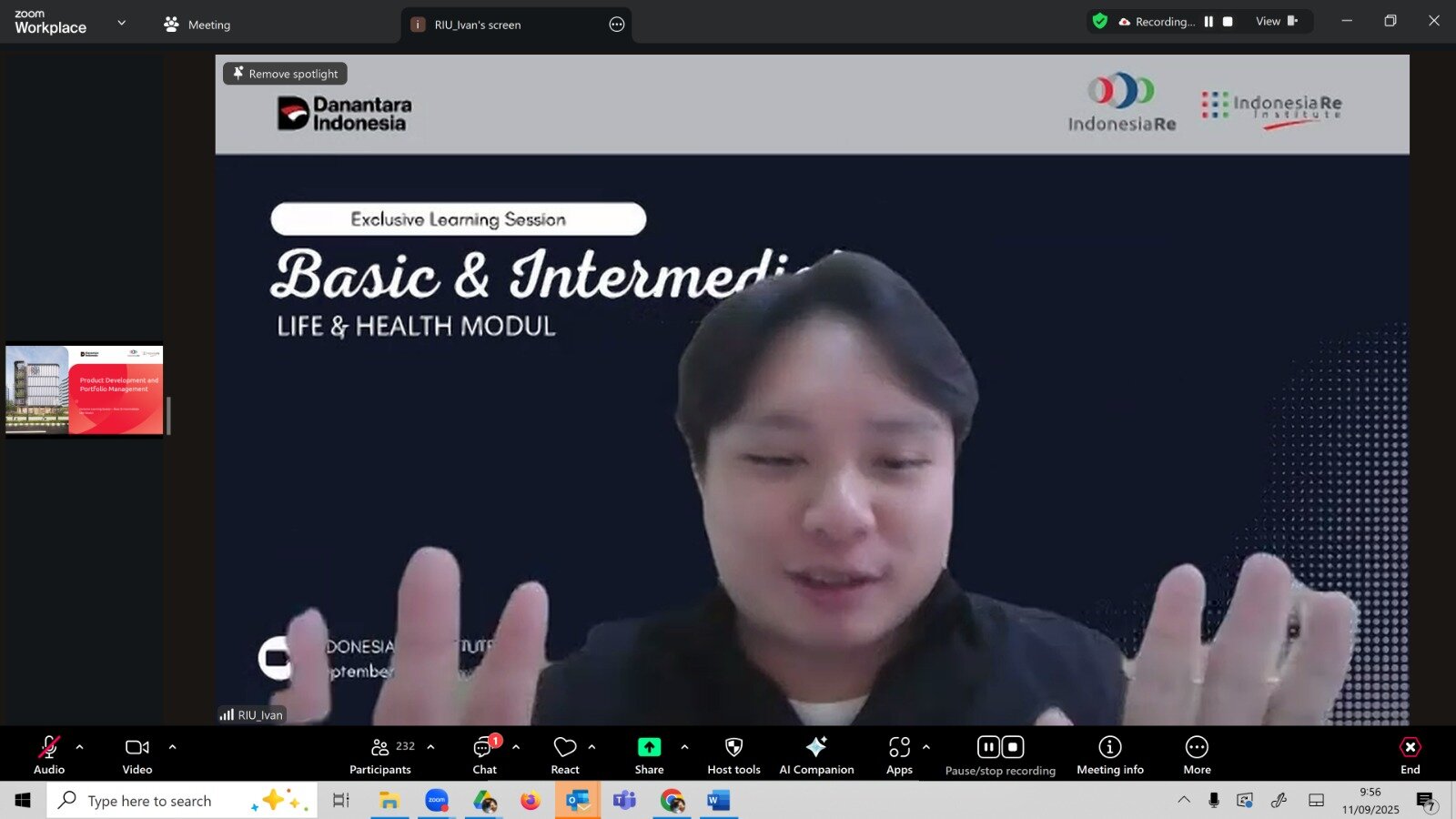Unmute the microphone Audio button

[x=49, y=755]
